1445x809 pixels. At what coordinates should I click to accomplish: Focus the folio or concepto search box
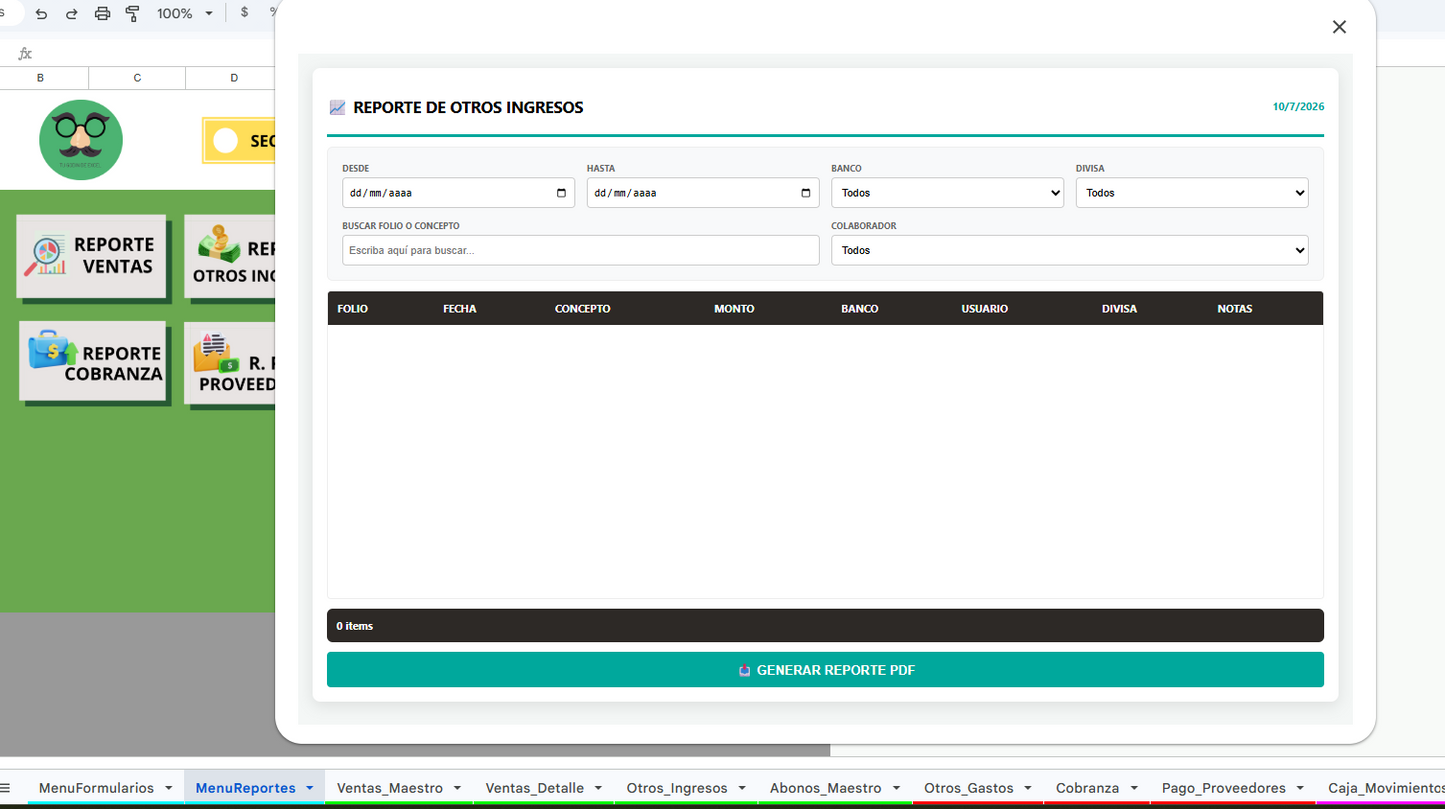tap(581, 250)
